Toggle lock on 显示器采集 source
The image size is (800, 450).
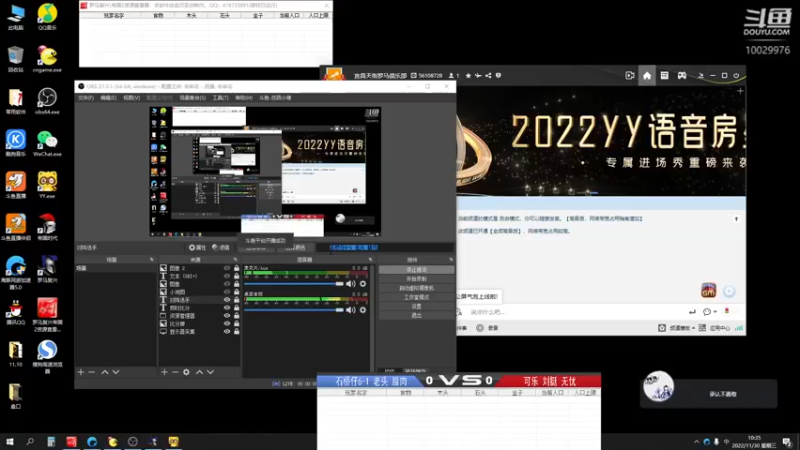pyautogui.click(x=236, y=332)
